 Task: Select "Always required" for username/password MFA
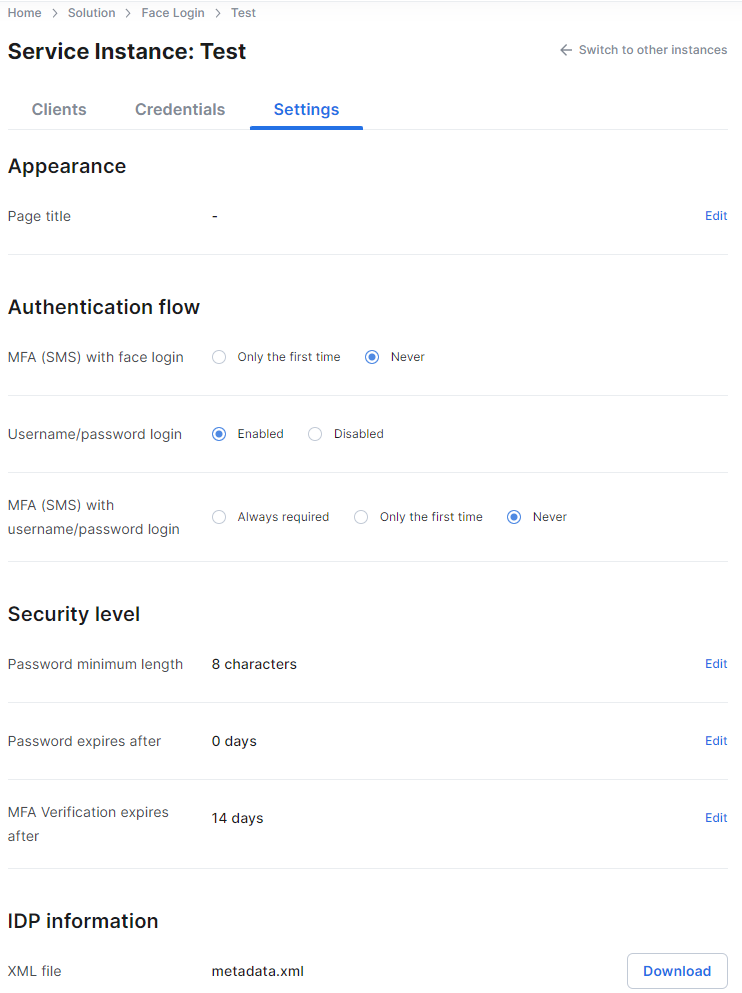point(218,516)
